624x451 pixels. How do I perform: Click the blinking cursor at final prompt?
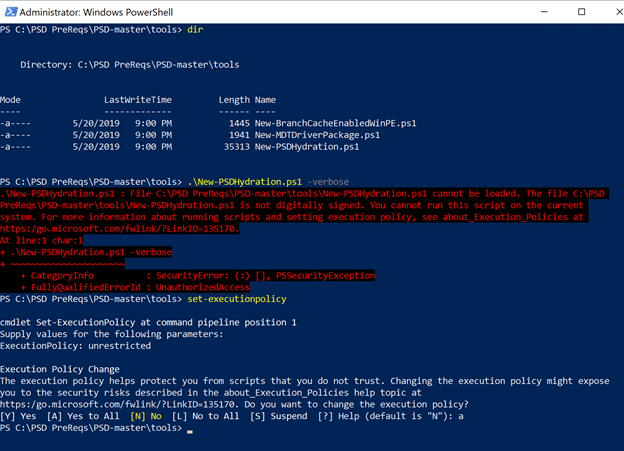190,431
